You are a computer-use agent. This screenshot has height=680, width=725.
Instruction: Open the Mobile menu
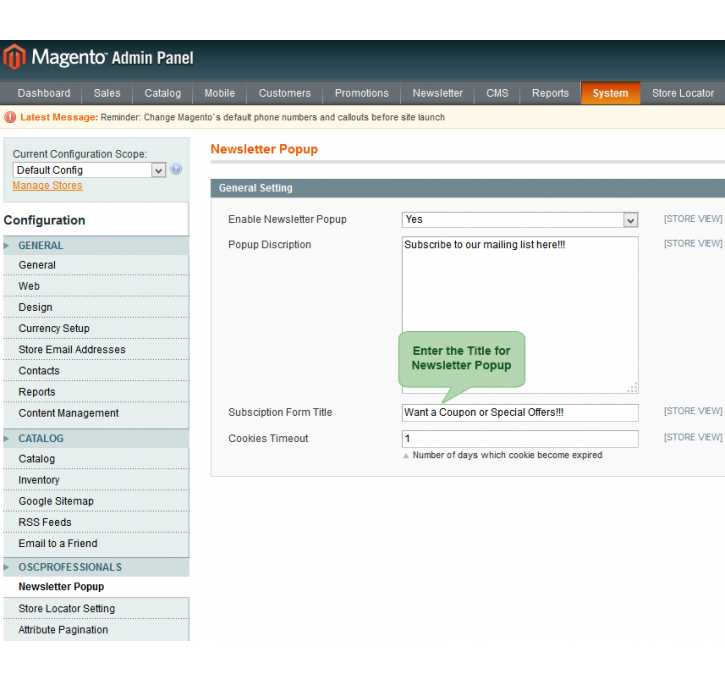pos(220,93)
